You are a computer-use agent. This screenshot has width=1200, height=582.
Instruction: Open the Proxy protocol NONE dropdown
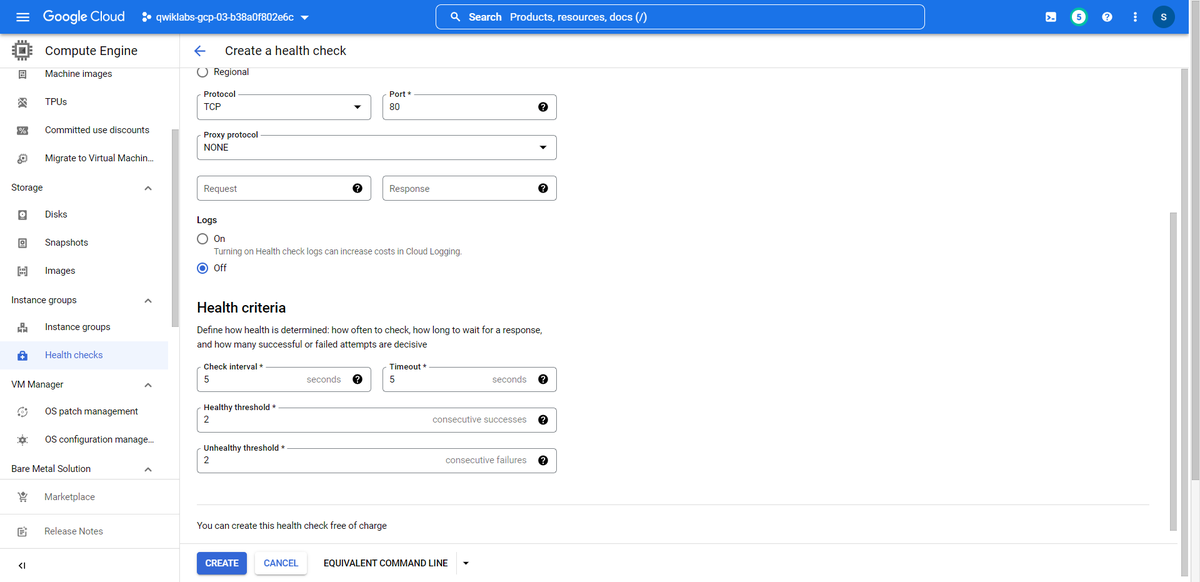click(377, 147)
